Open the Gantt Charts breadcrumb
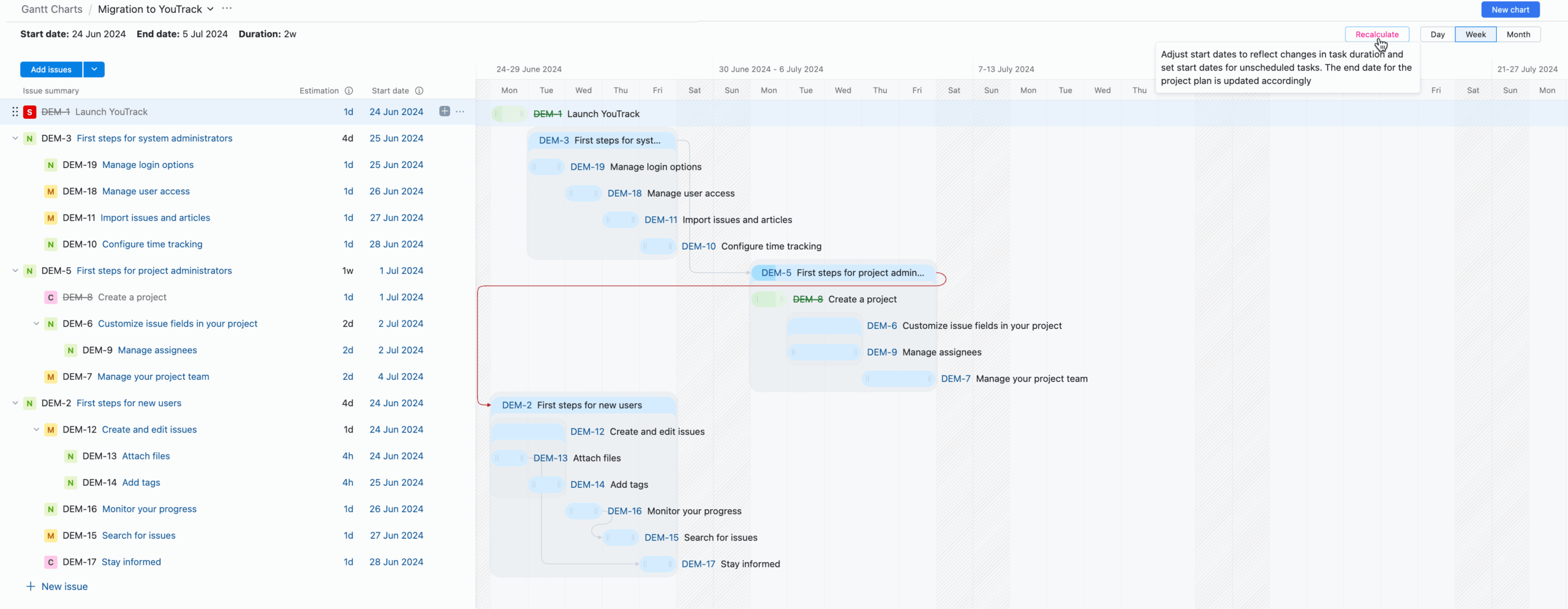Viewport: 1568px width, 609px height. pyautogui.click(x=51, y=9)
